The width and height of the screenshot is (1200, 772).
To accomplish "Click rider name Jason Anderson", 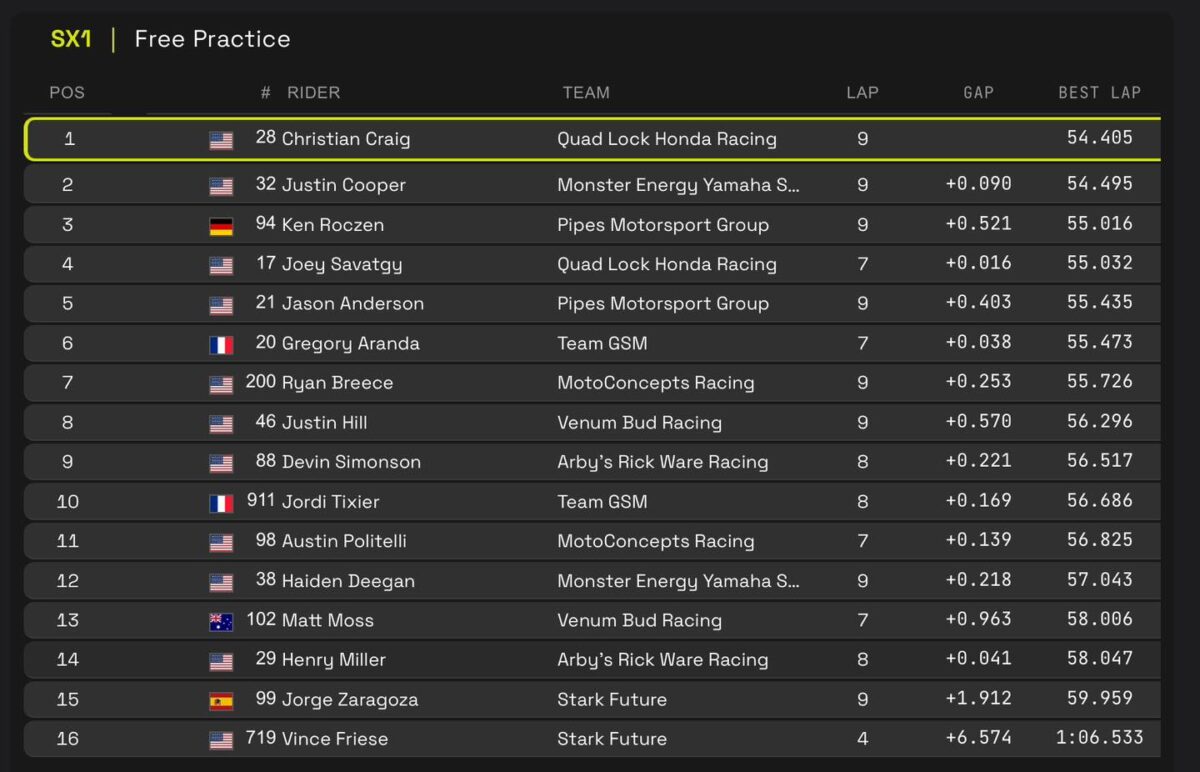I will tap(352, 303).
